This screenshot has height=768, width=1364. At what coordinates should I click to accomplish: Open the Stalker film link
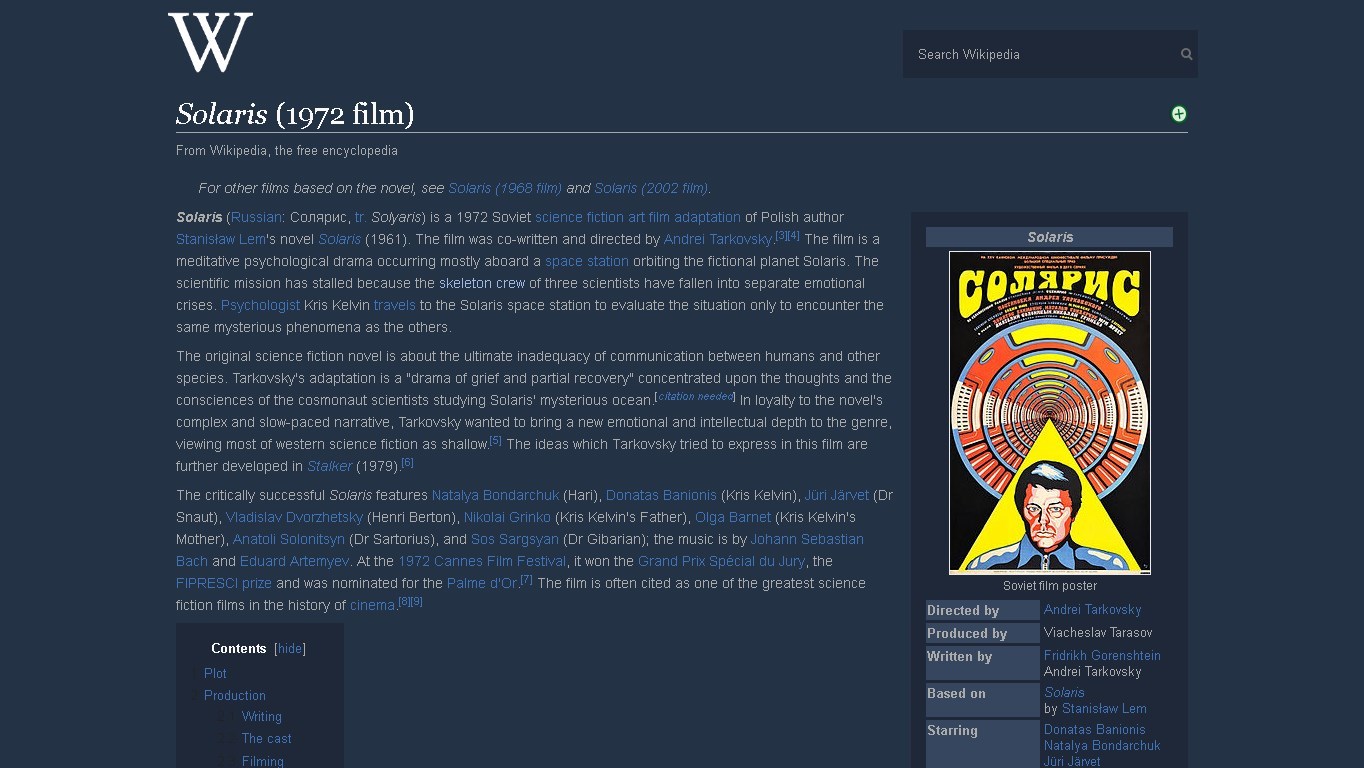coord(329,466)
